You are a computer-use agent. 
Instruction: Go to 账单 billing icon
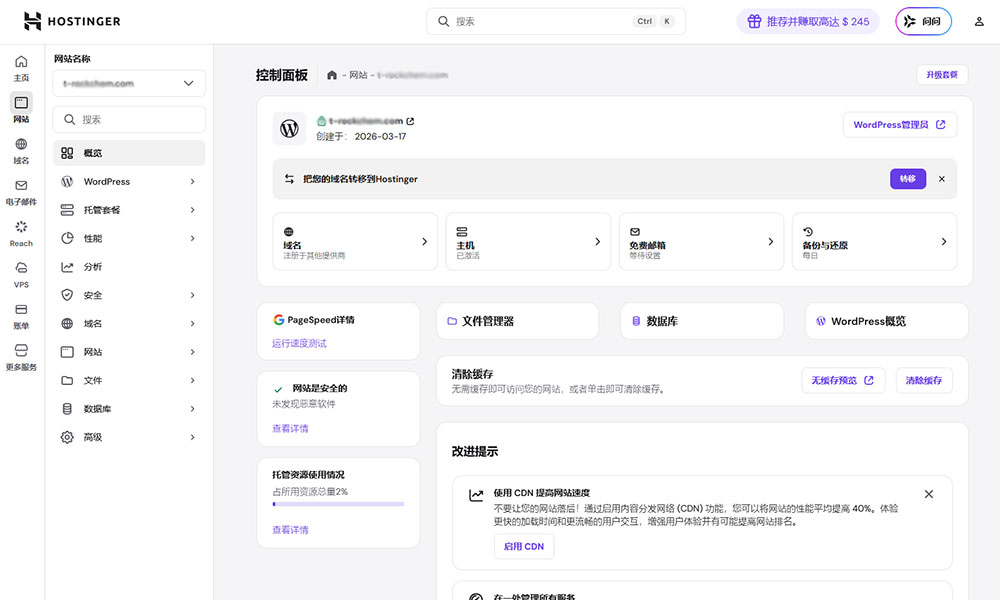(21, 310)
